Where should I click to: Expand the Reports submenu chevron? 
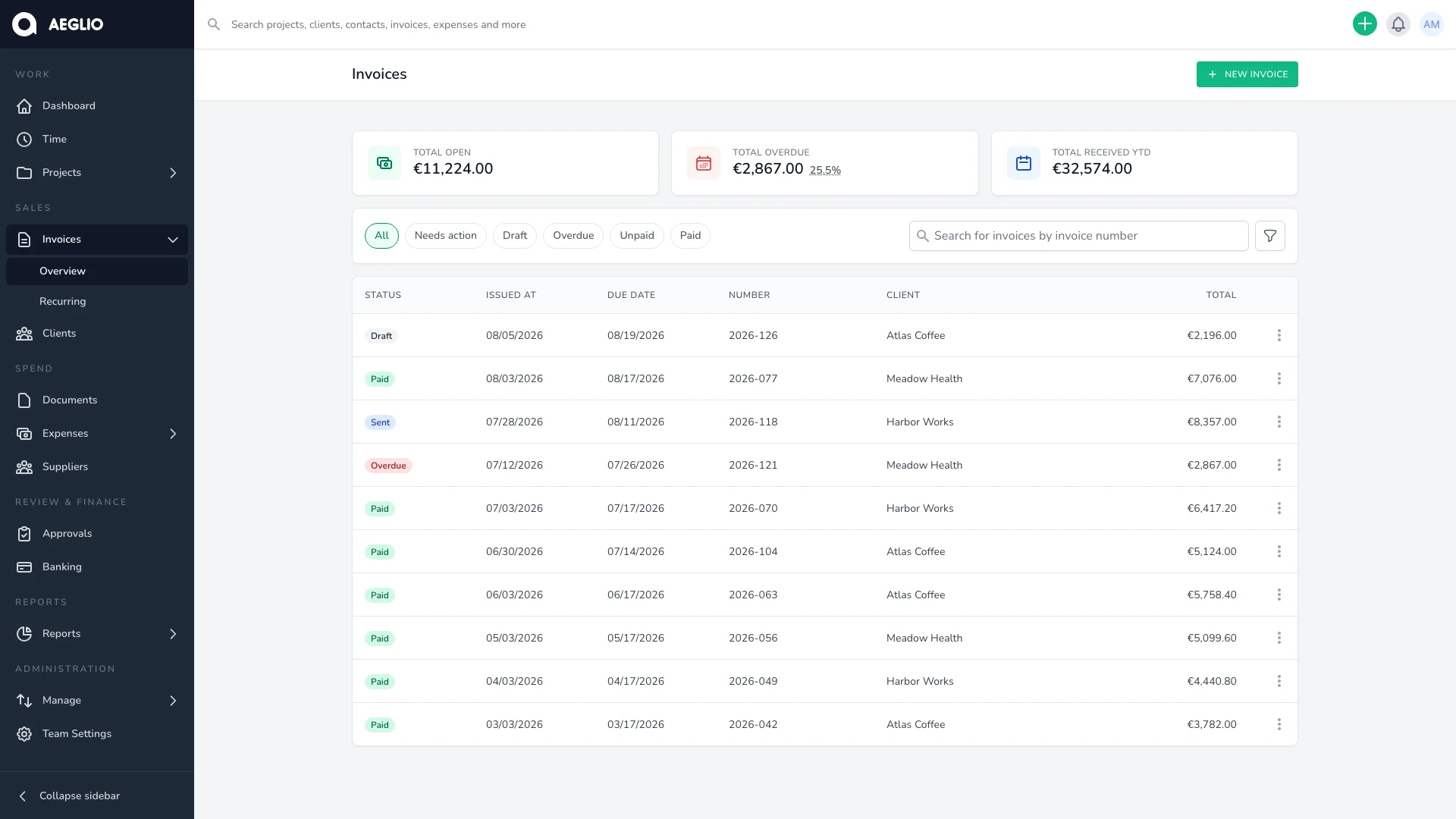click(x=173, y=634)
